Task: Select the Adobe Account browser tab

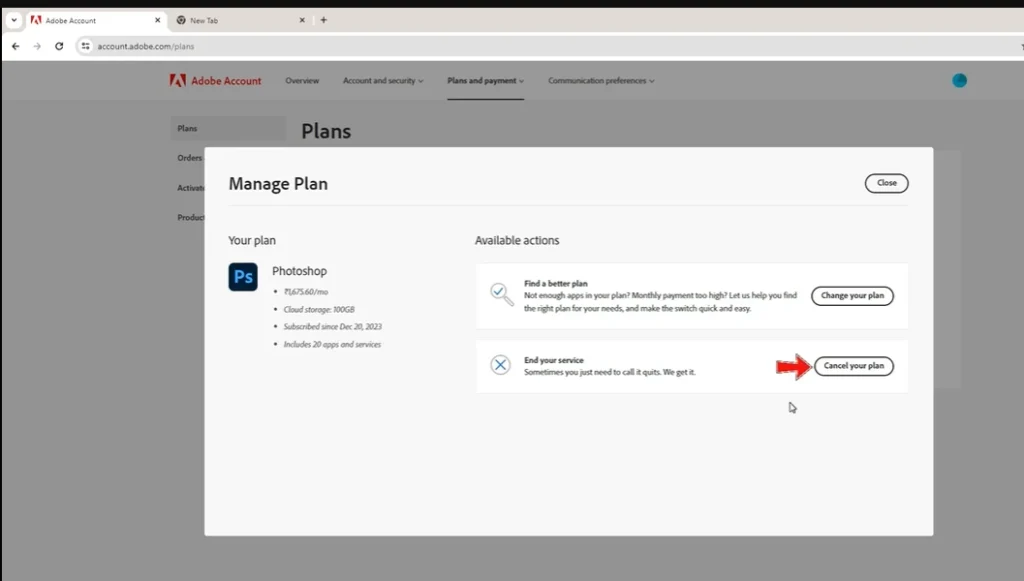Action: tap(97, 20)
